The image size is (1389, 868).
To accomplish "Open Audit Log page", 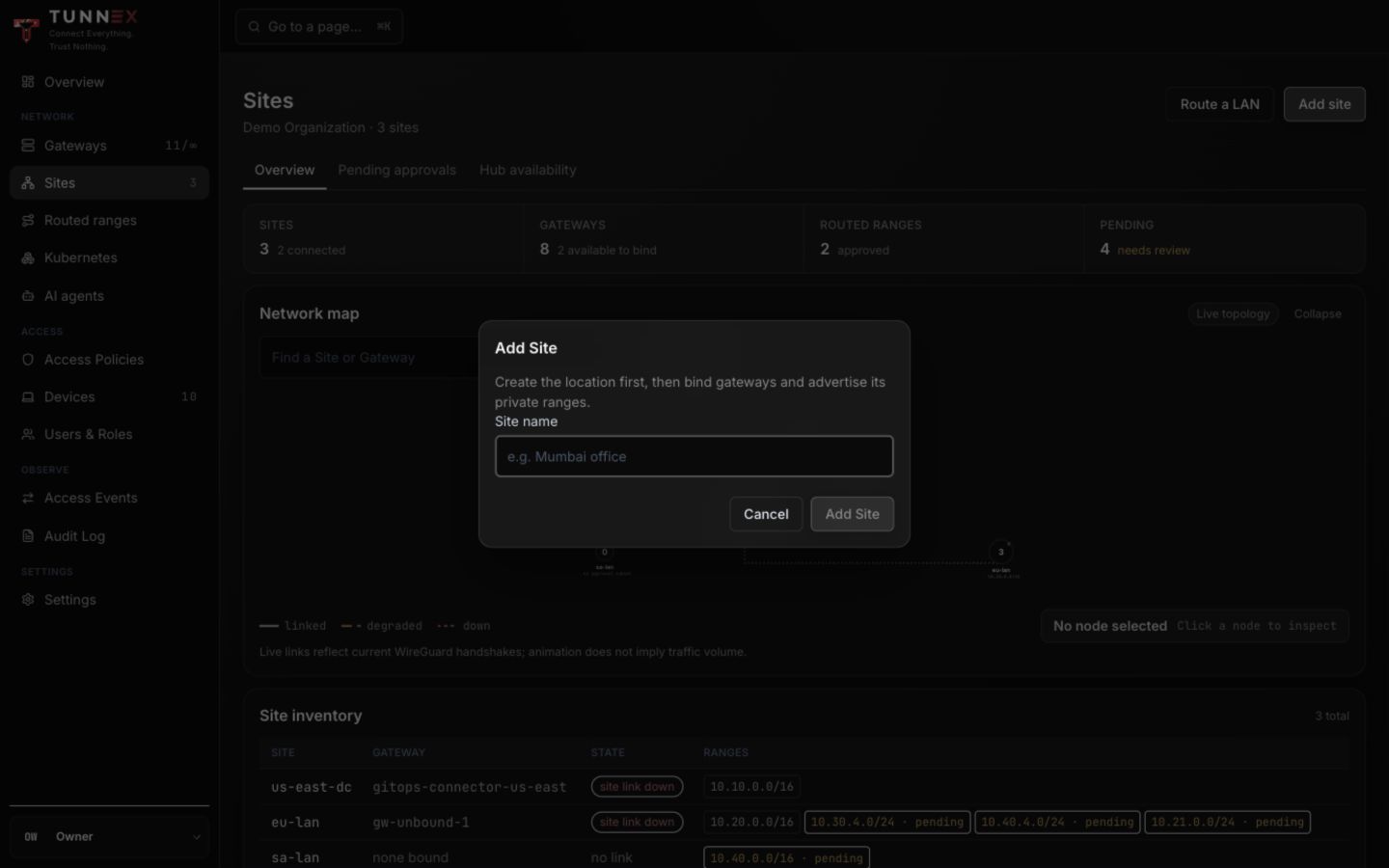I will [109, 536].
